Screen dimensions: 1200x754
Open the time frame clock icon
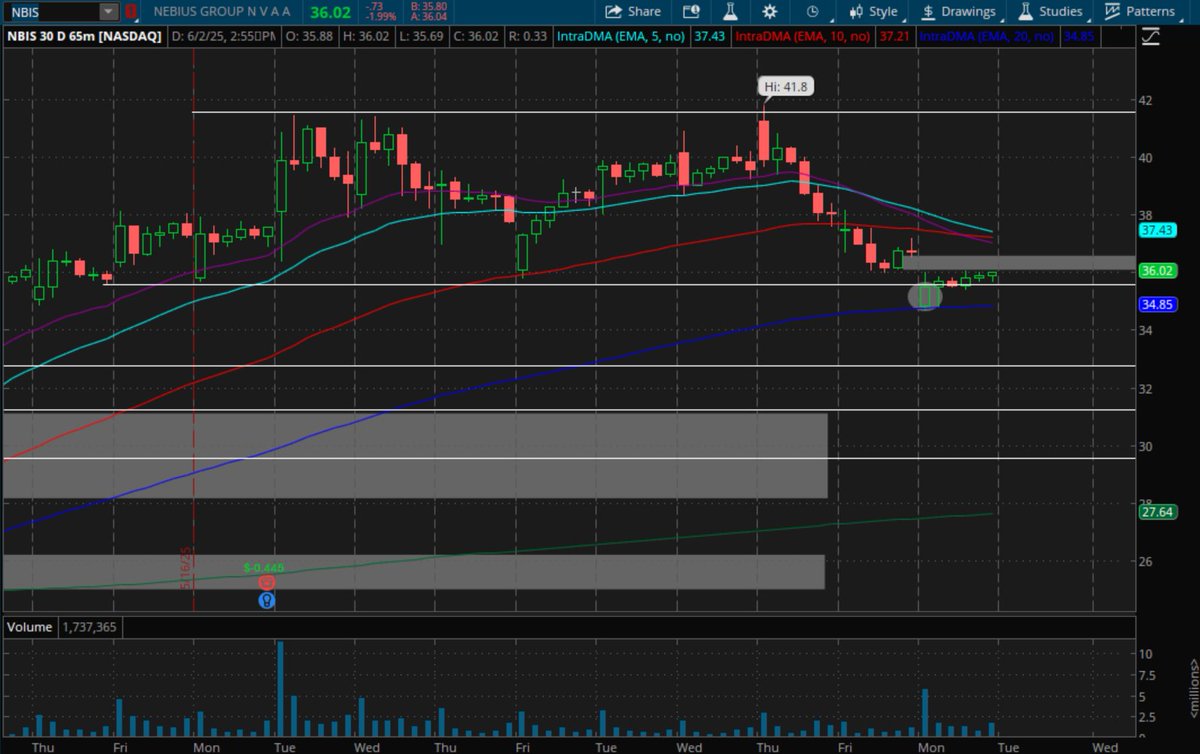click(x=812, y=11)
